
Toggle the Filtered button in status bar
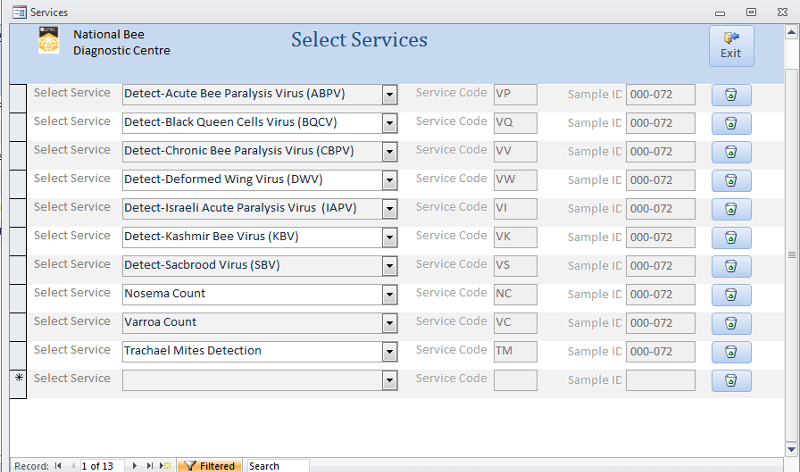click(x=210, y=466)
